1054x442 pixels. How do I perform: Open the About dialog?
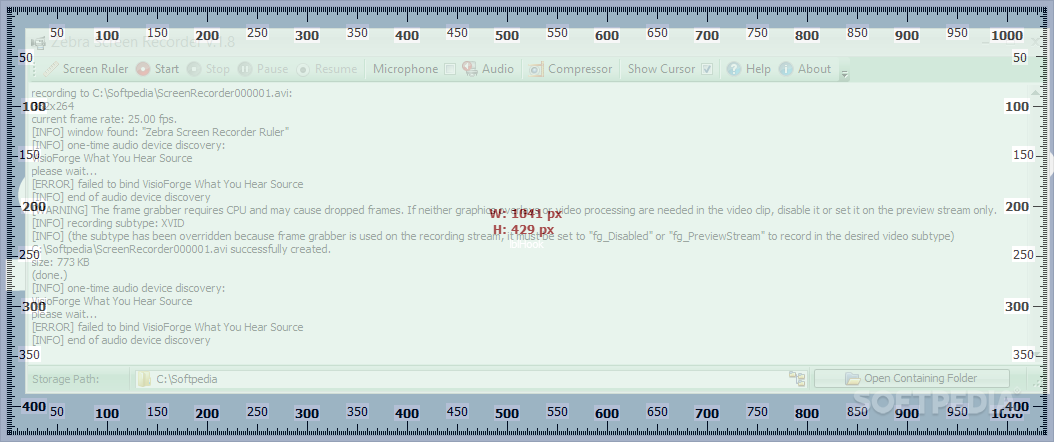(805, 69)
